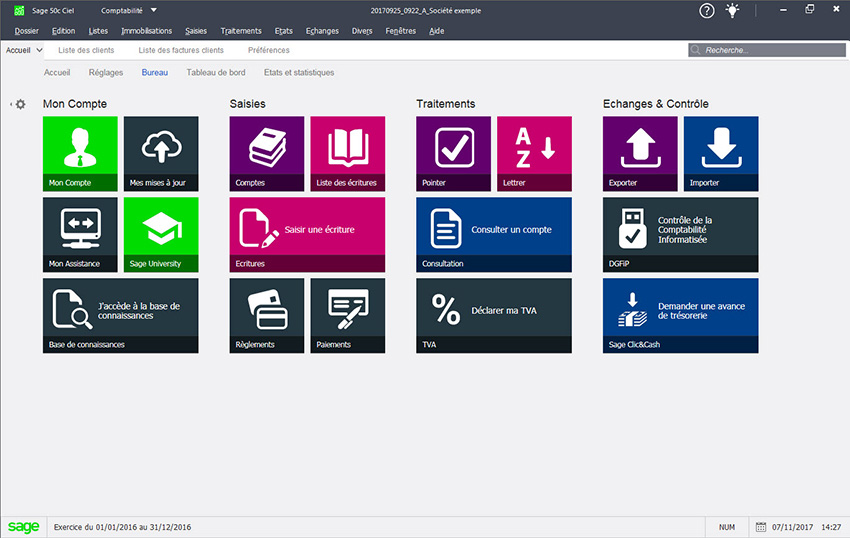Viewport: 850px width, 538px height.
Task: Click Liste des factures clients link
Action: [181, 50]
